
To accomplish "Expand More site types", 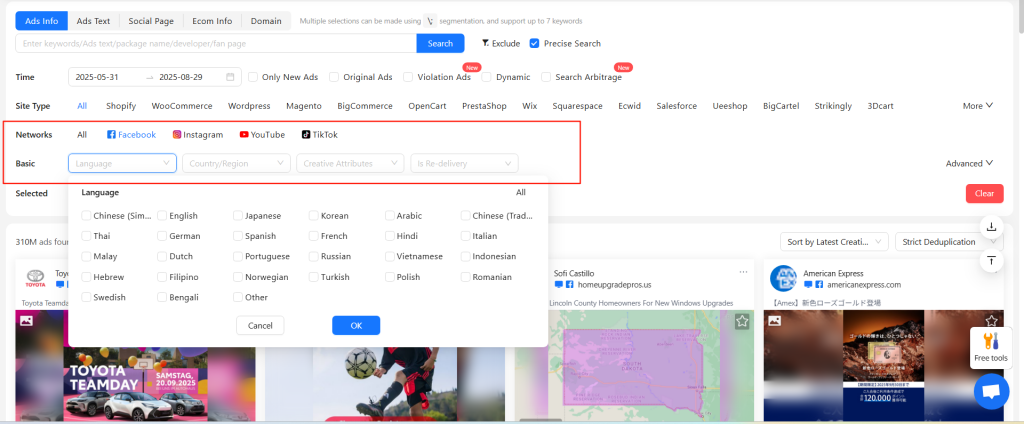I will click(x=978, y=106).
